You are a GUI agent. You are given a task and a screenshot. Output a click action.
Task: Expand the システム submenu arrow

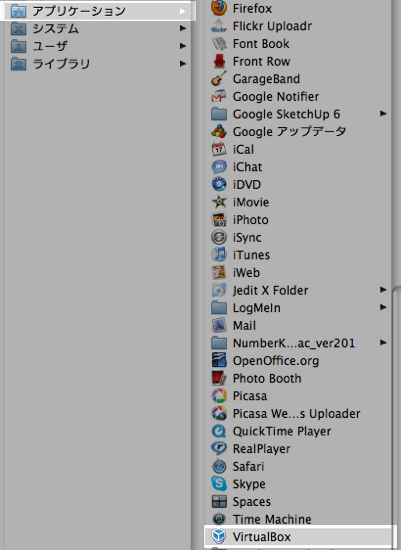point(183,28)
